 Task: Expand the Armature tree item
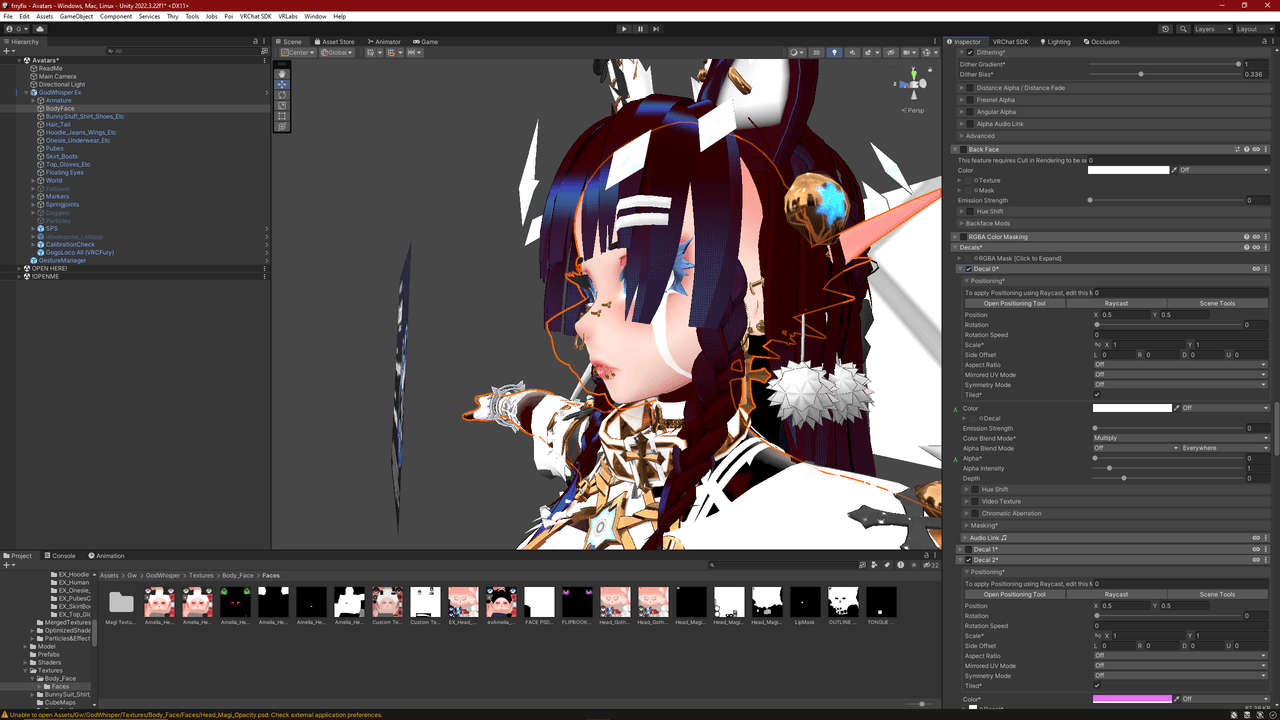[x=34, y=100]
